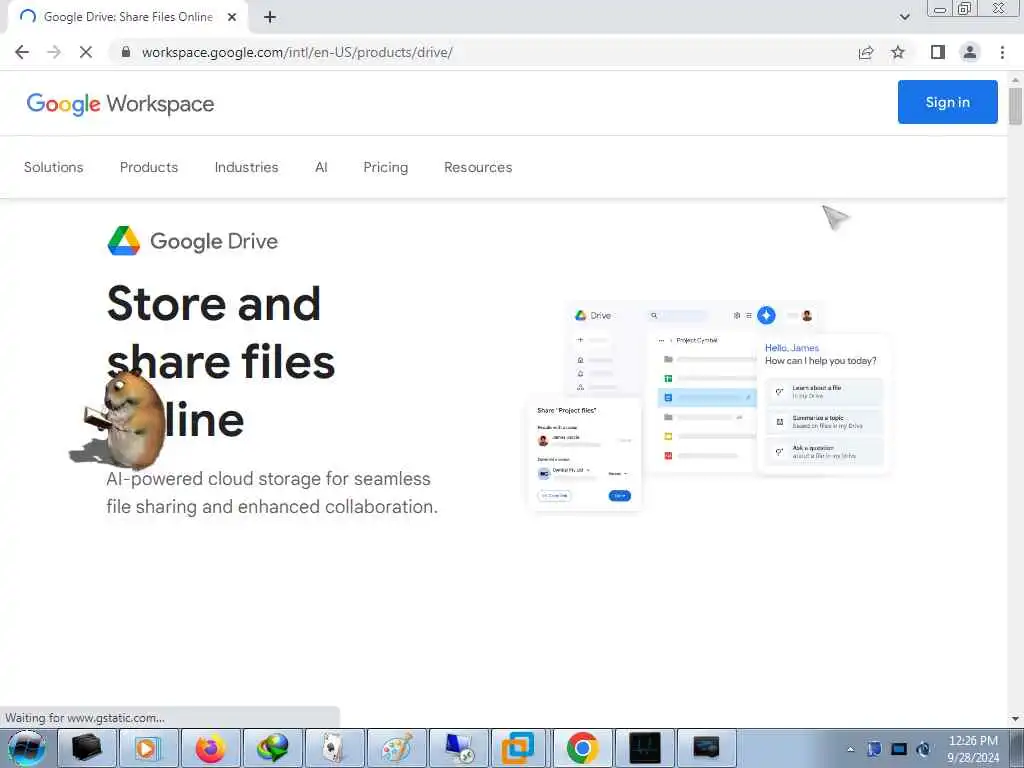Open the media player taskbar icon
Screen dimensions: 1024x768
(x=148, y=748)
